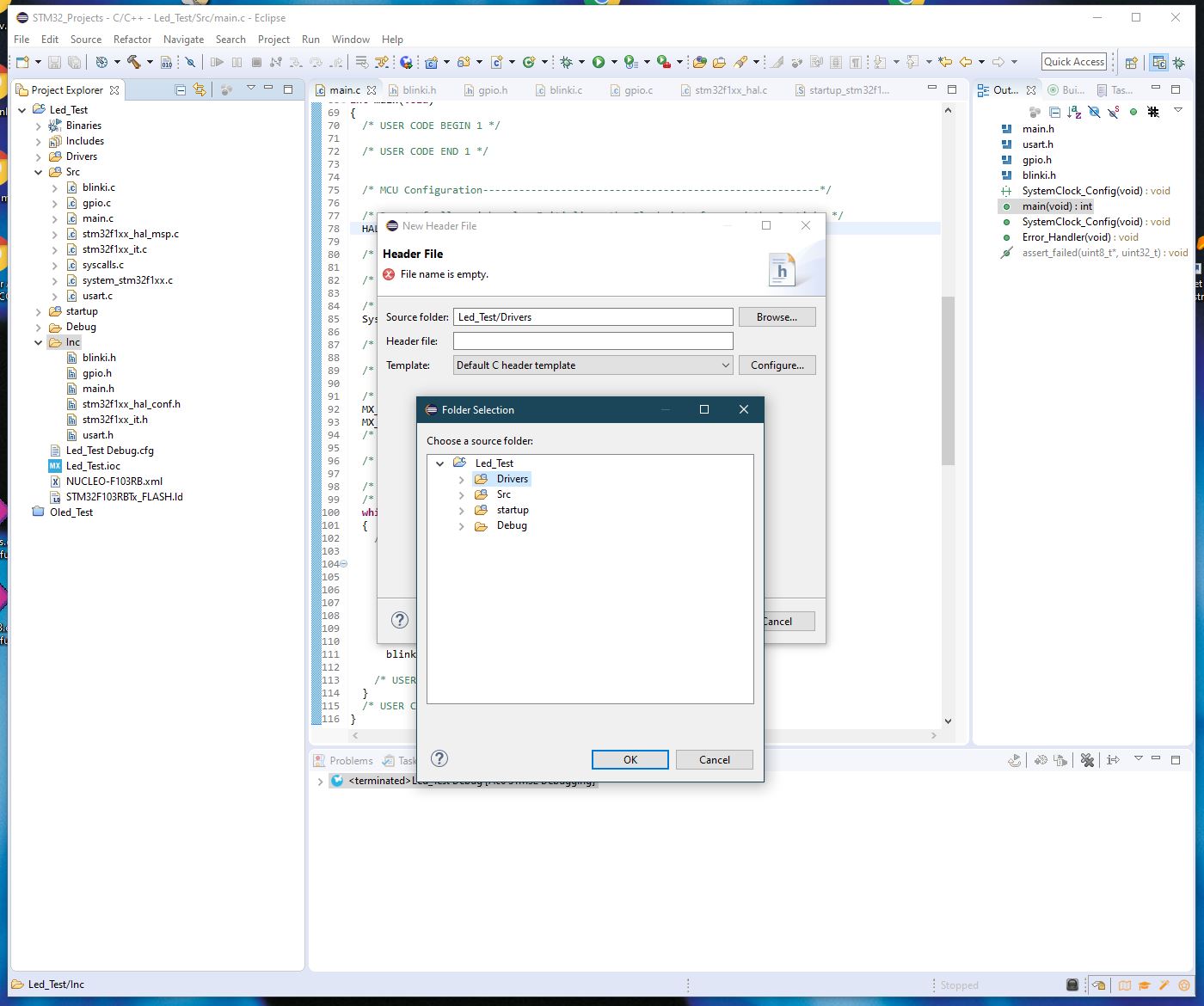The height and width of the screenshot is (1006, 1204).
Task: Click the binary 010 file icon
Action: (x=166, y=62)
